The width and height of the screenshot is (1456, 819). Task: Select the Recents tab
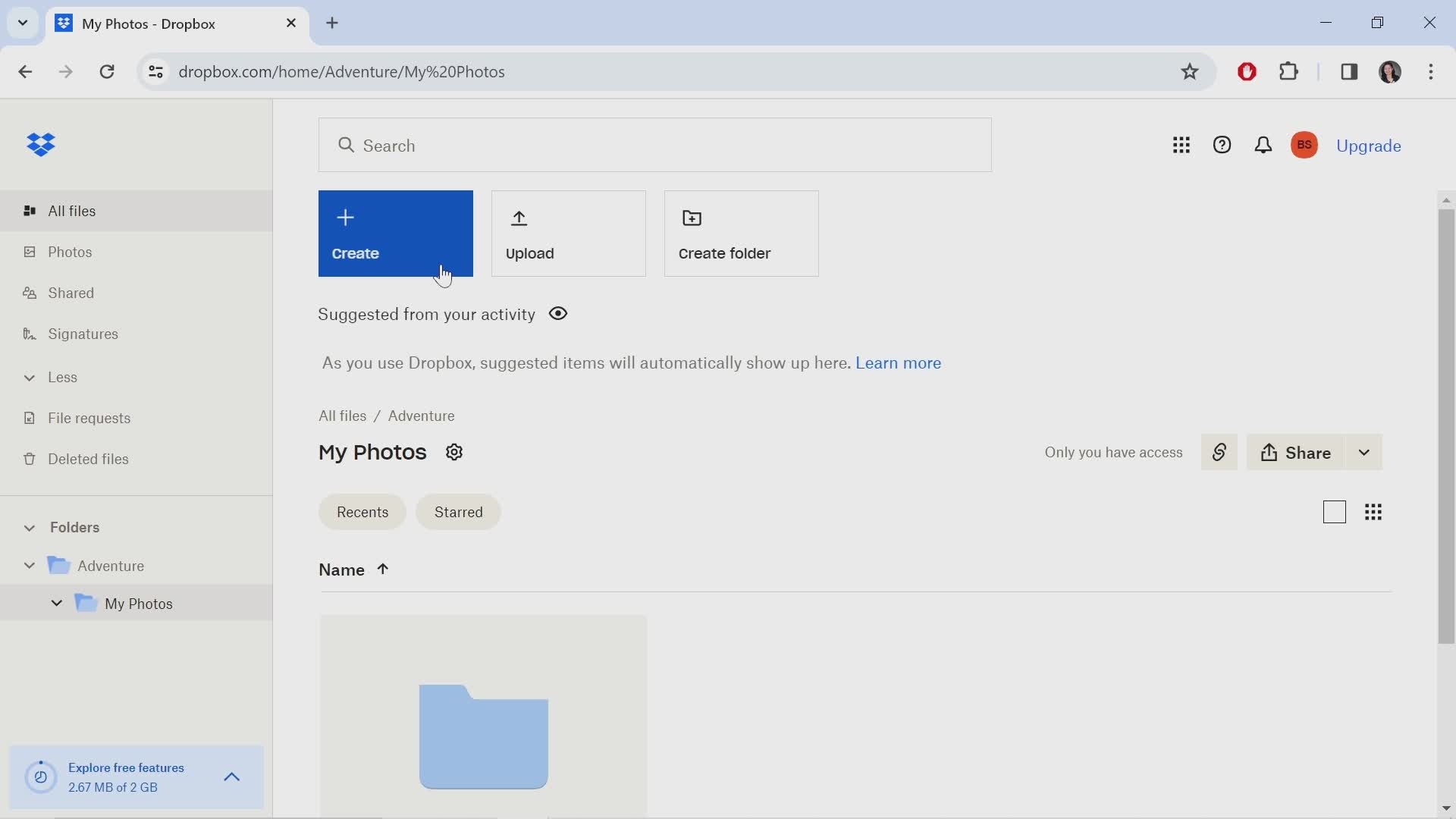click(x=362, y=511)
